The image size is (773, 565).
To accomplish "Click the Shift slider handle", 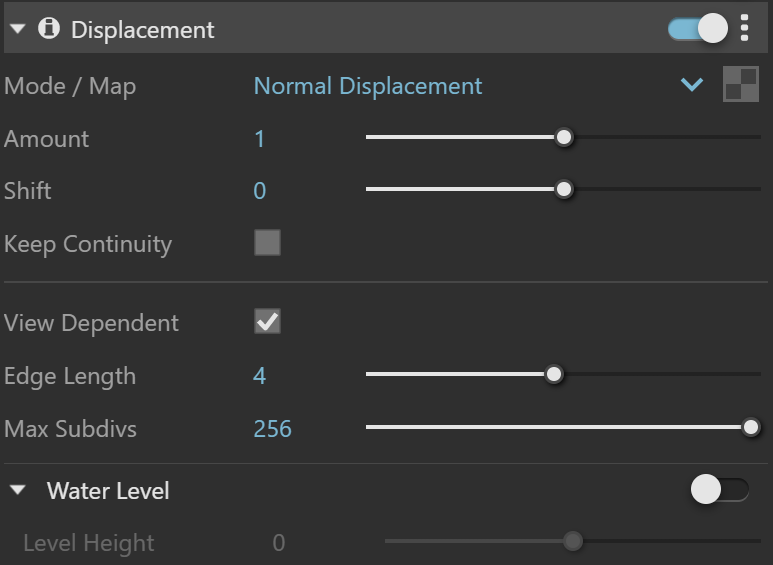I will click(x=563, y=189).
